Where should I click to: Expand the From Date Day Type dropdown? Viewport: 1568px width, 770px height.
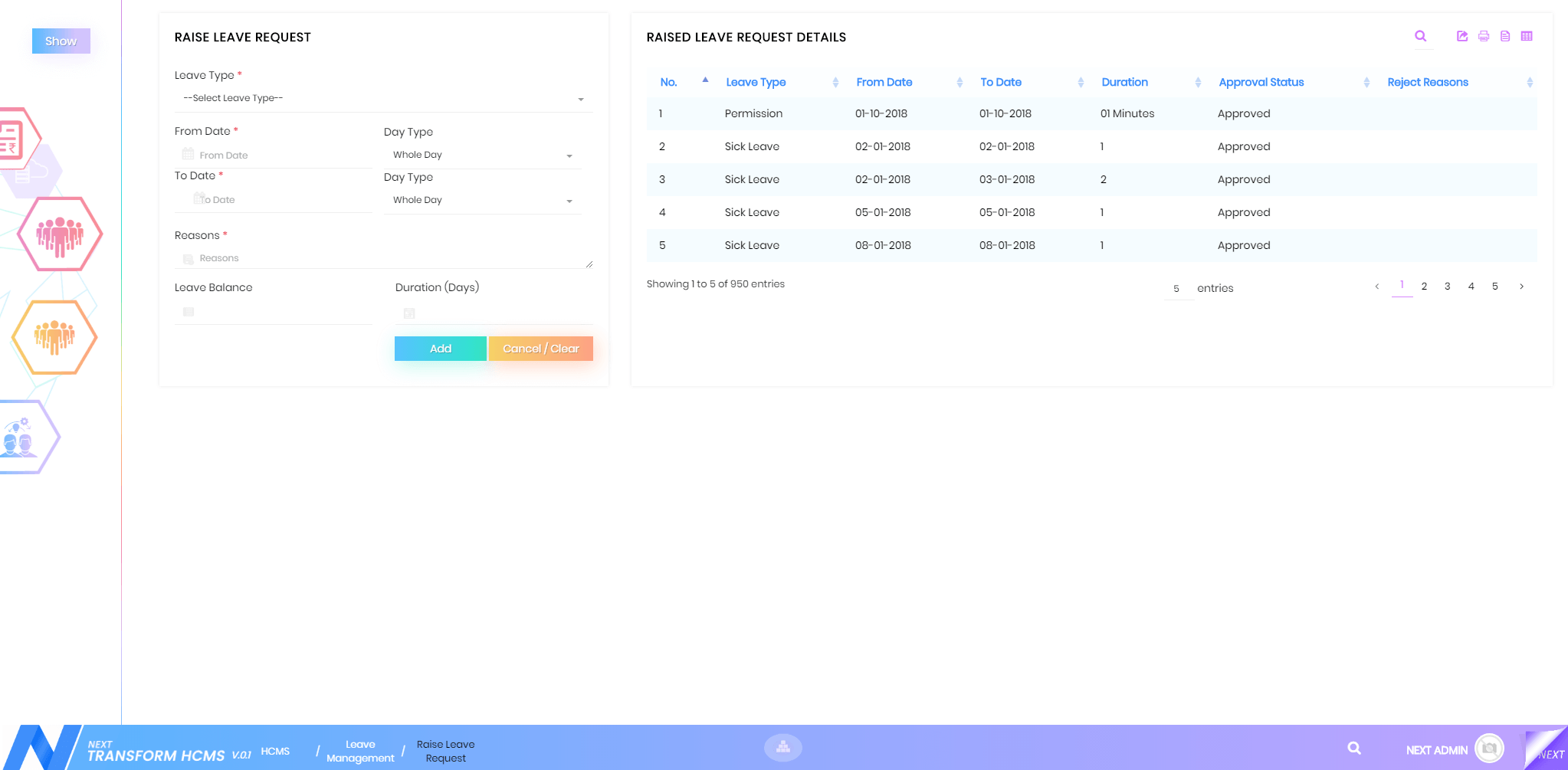pos(482,155)
